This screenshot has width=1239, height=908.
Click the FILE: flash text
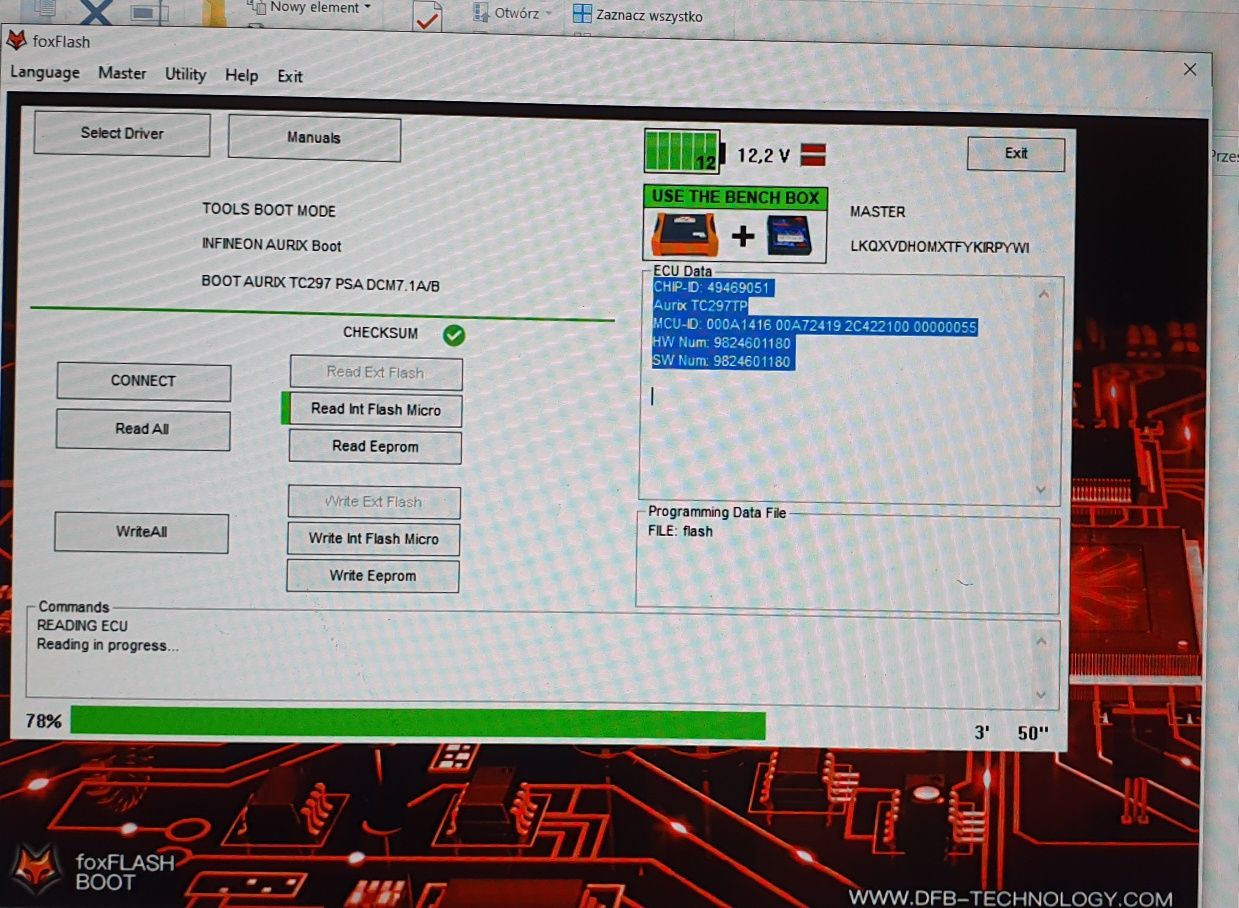[681, 531]
